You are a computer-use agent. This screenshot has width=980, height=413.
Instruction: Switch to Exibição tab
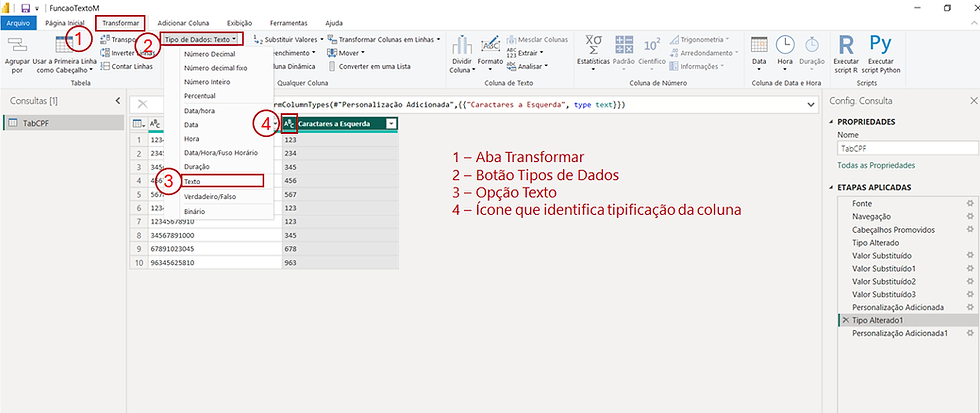point(240,22)
